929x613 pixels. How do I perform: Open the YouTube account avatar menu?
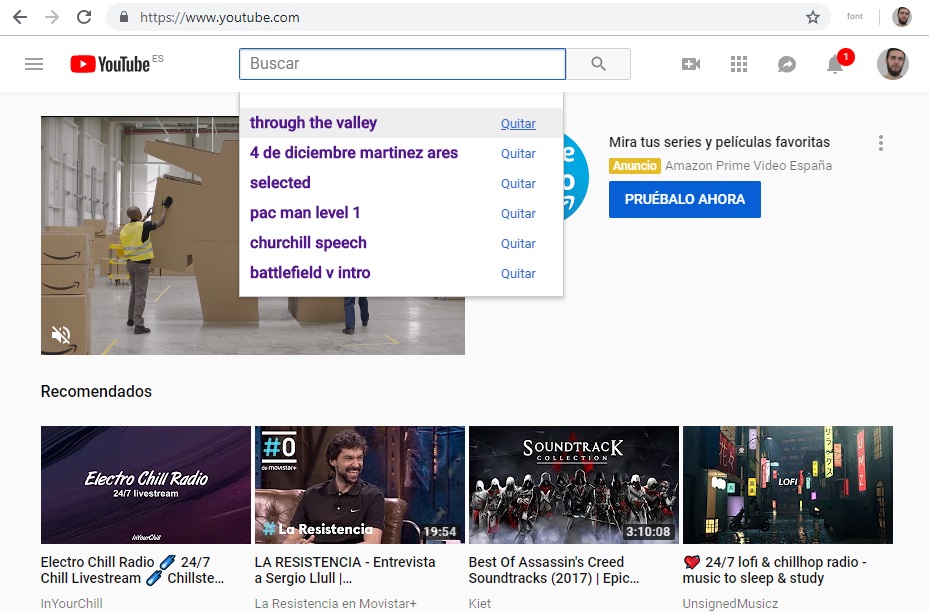click(893, 64)
